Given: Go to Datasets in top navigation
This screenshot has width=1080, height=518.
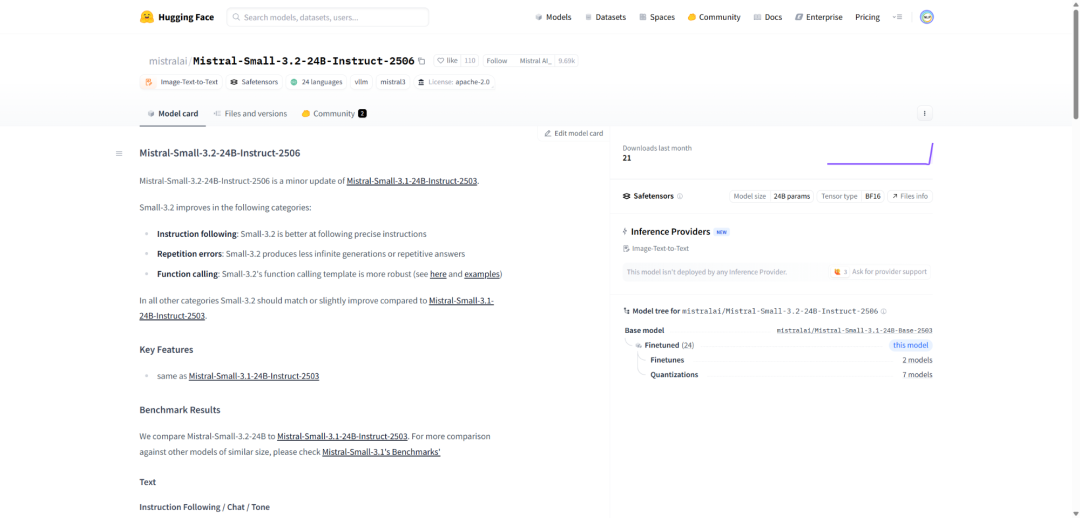Looking at the screenshot, I should tap(605, 17).
